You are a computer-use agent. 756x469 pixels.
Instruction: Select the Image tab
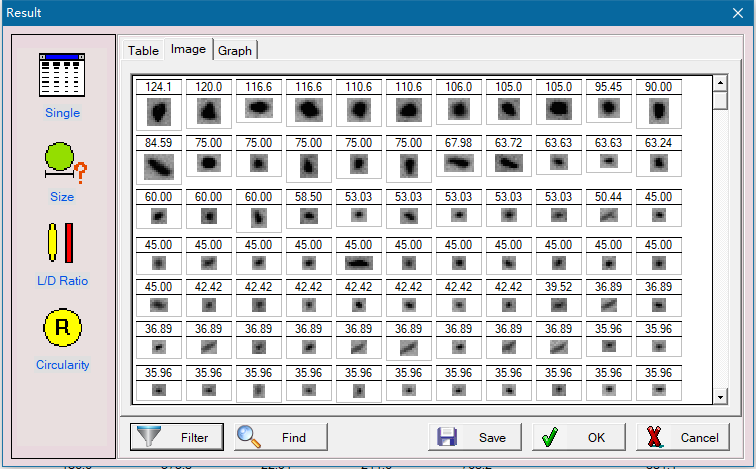[189, 49]
